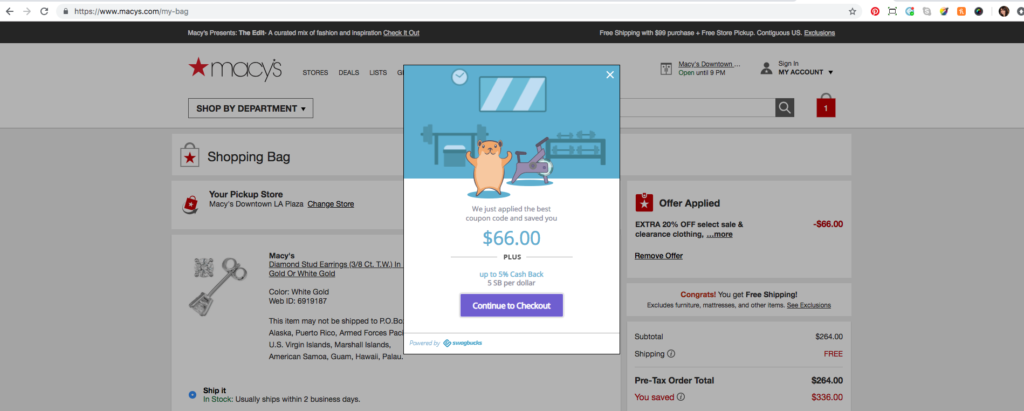1024x411 pixels.
Task: Close the Swagbucks coupon popup
Action: click(x=610, y=75)
